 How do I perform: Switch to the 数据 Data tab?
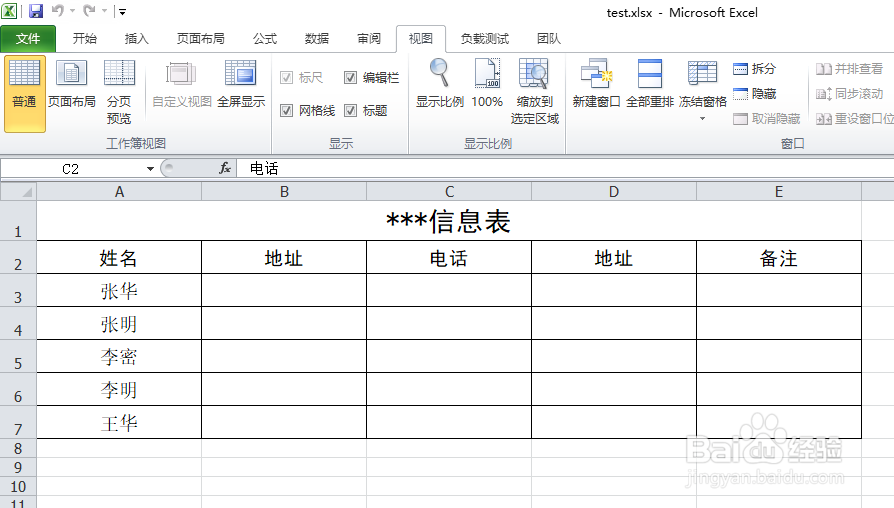(317, 39)
